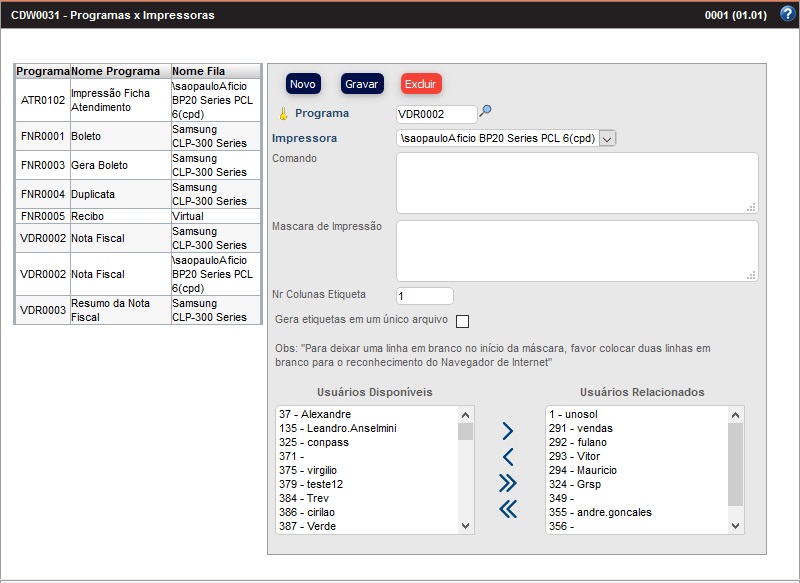Image resolution: width=800 pixels, height=583 pixels.
Task: Click the red Excluir button
Action: click(421, 84)
